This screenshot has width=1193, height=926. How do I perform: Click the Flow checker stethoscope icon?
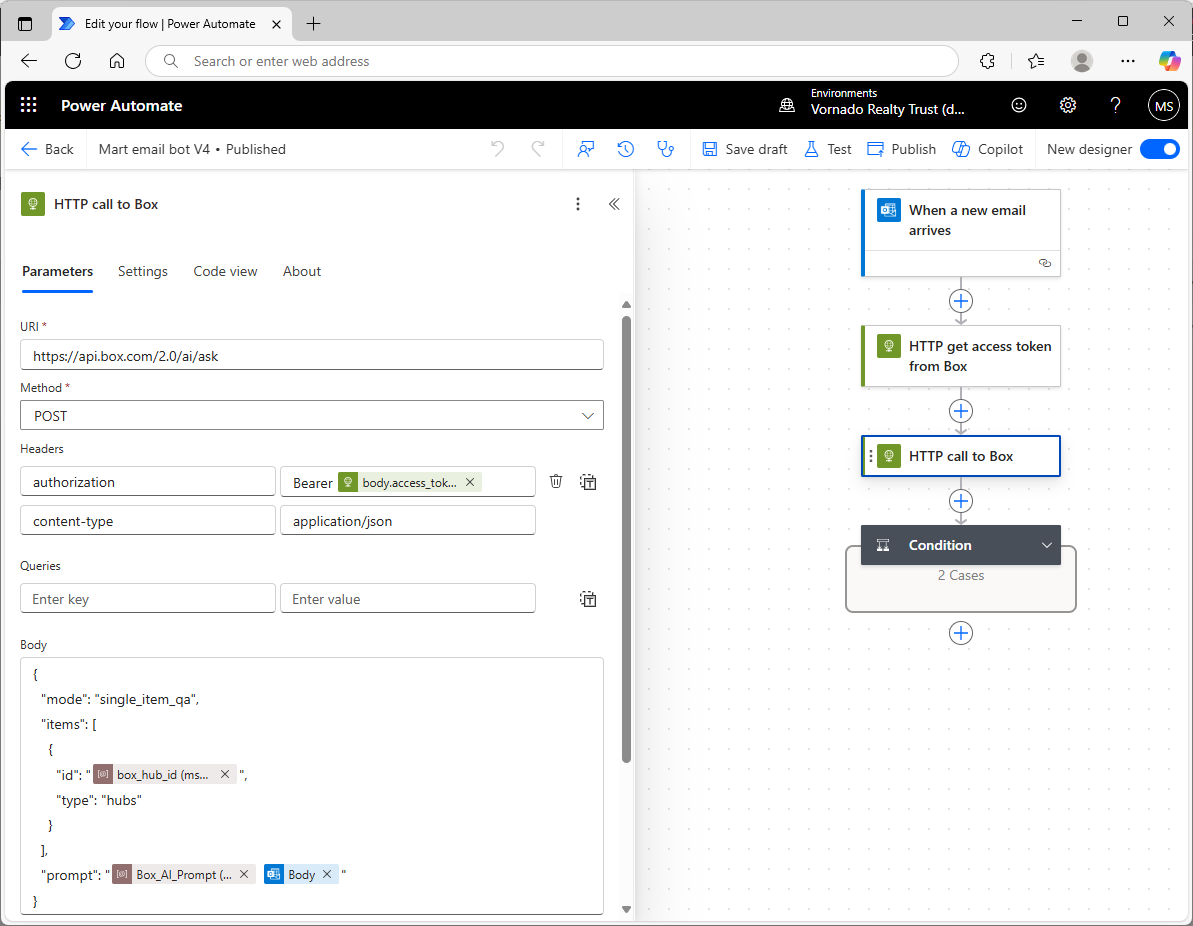(665, 149)
